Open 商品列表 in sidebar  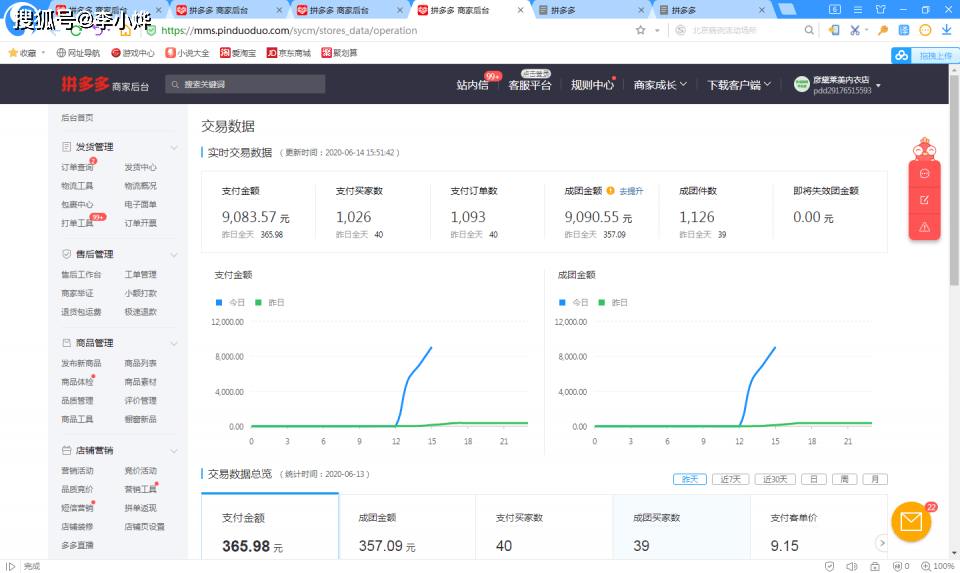(141, 363)
